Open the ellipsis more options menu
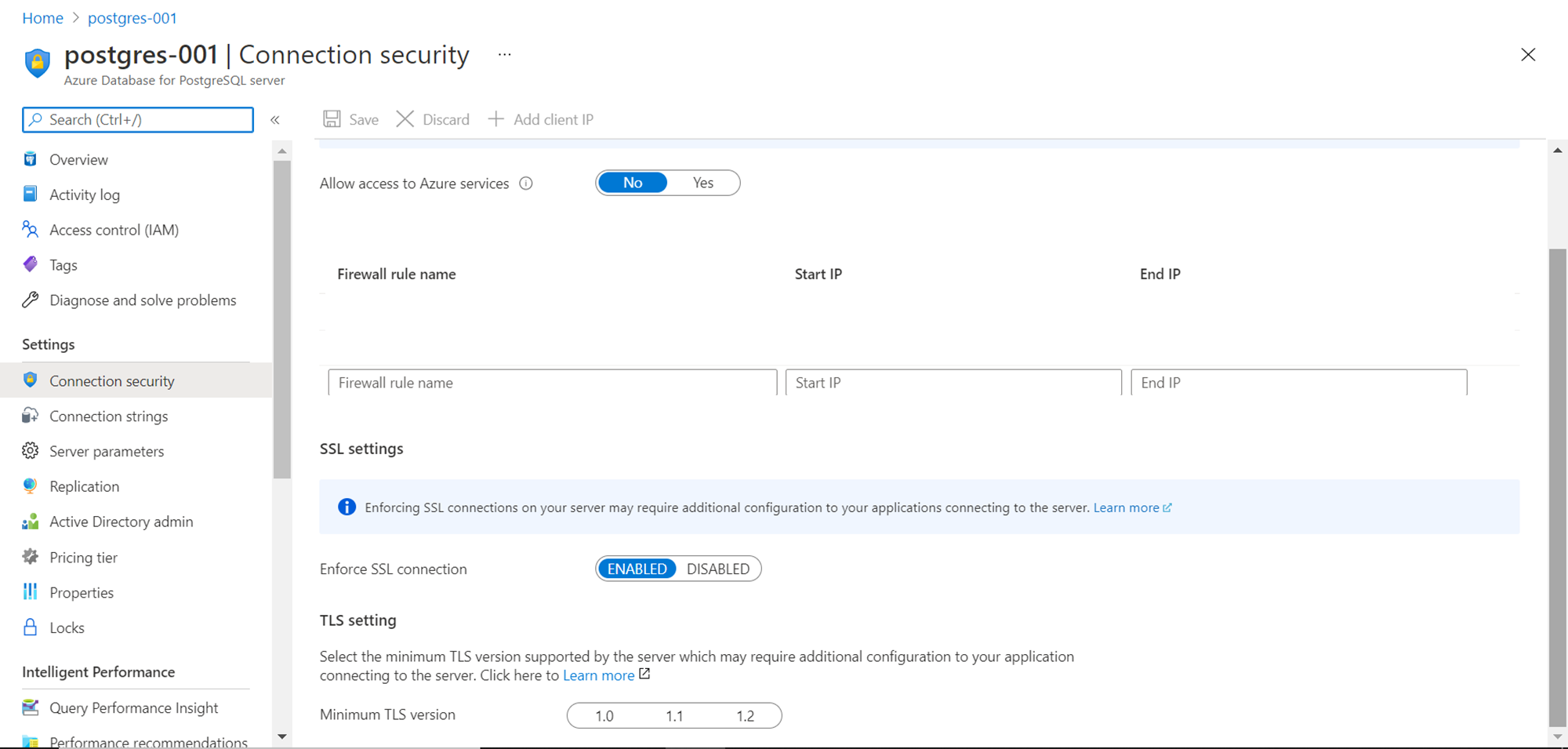The width and height of the screenshot is (1568, 749). 505,55
